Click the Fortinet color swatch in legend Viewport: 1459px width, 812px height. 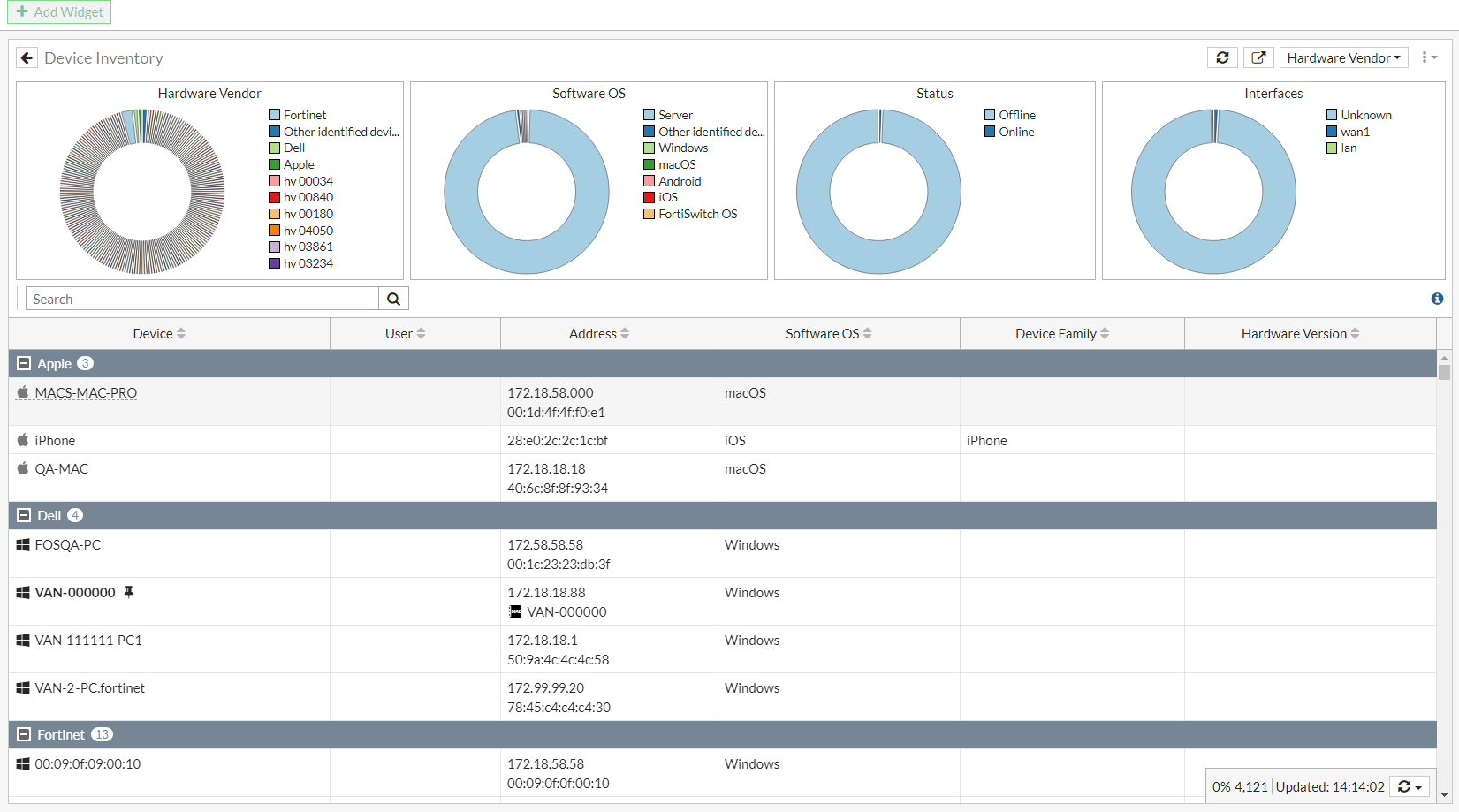[x=275, y=115]
